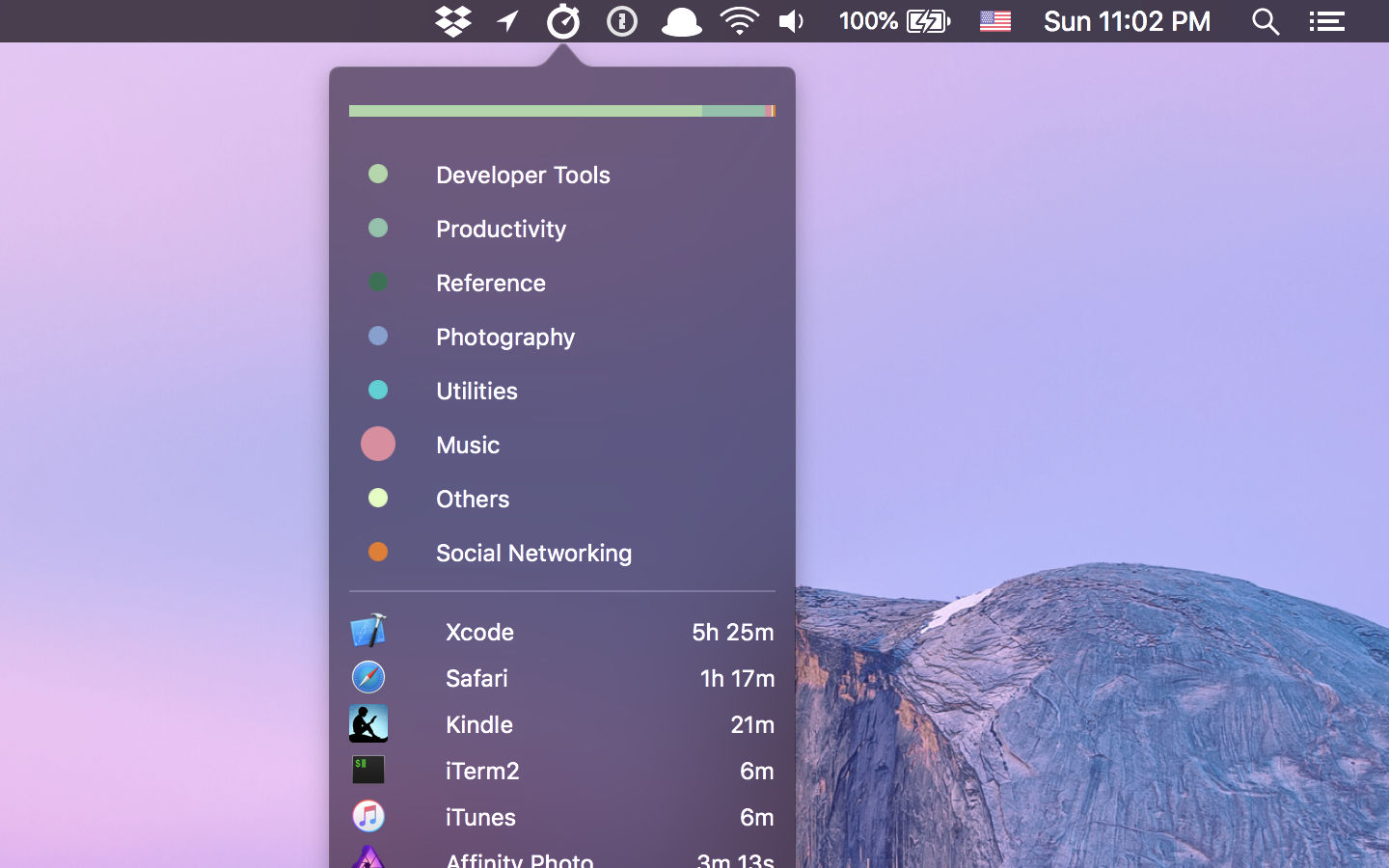
Task: Click the Reference dark green dot
Action: 378,282
